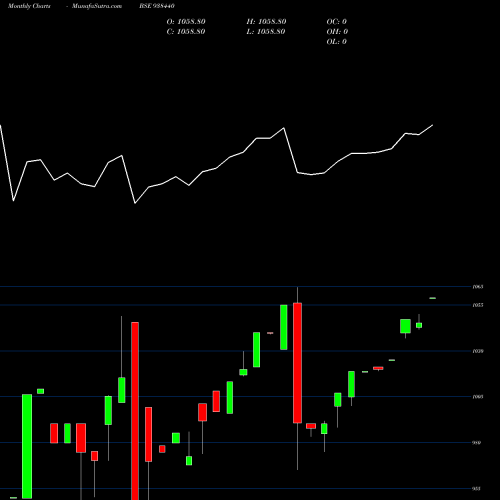Click the "Monthly Charts" title text
This screenshot has height=500, width=500.
(29, 6)
